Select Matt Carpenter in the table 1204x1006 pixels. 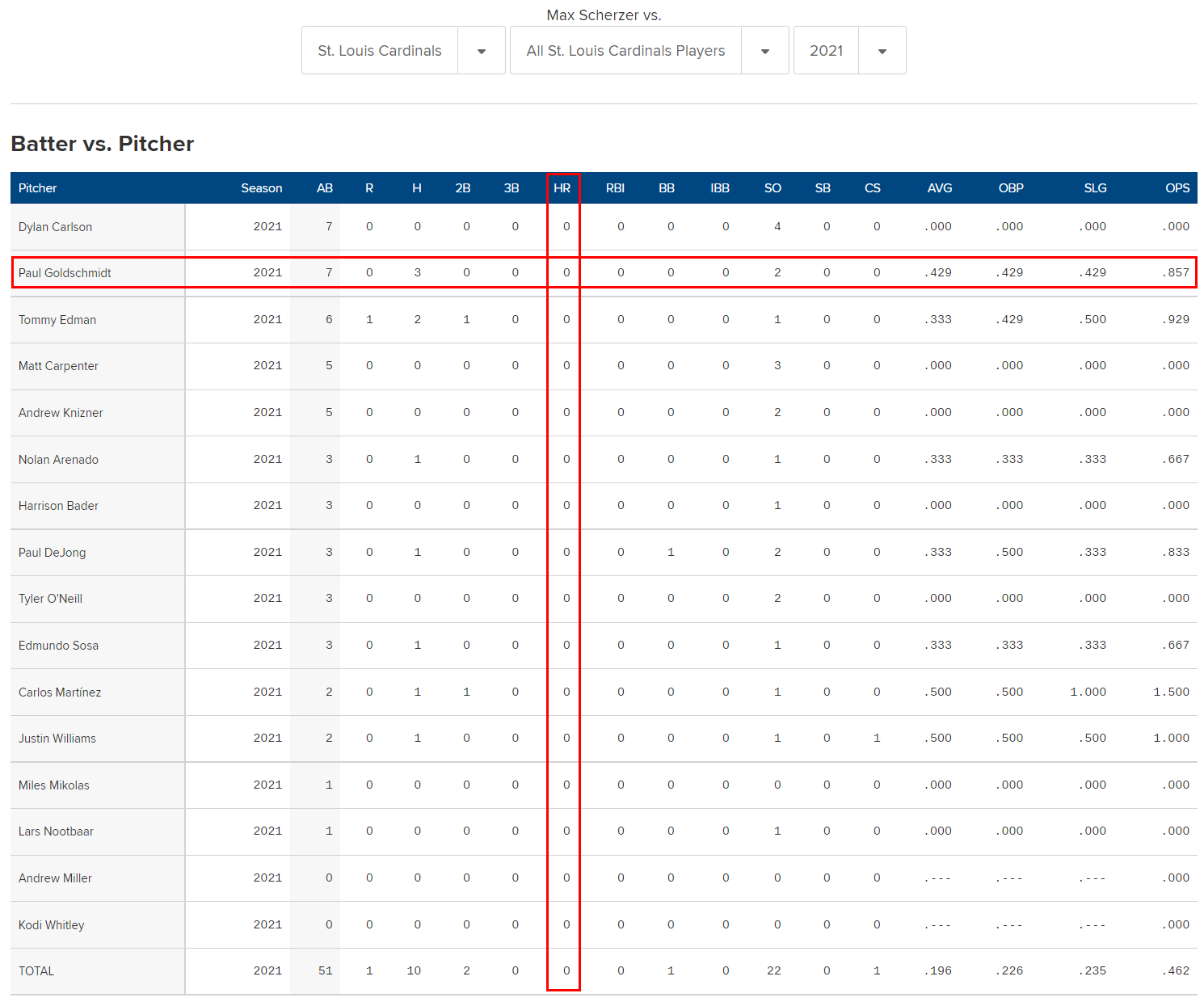[58, 366]
